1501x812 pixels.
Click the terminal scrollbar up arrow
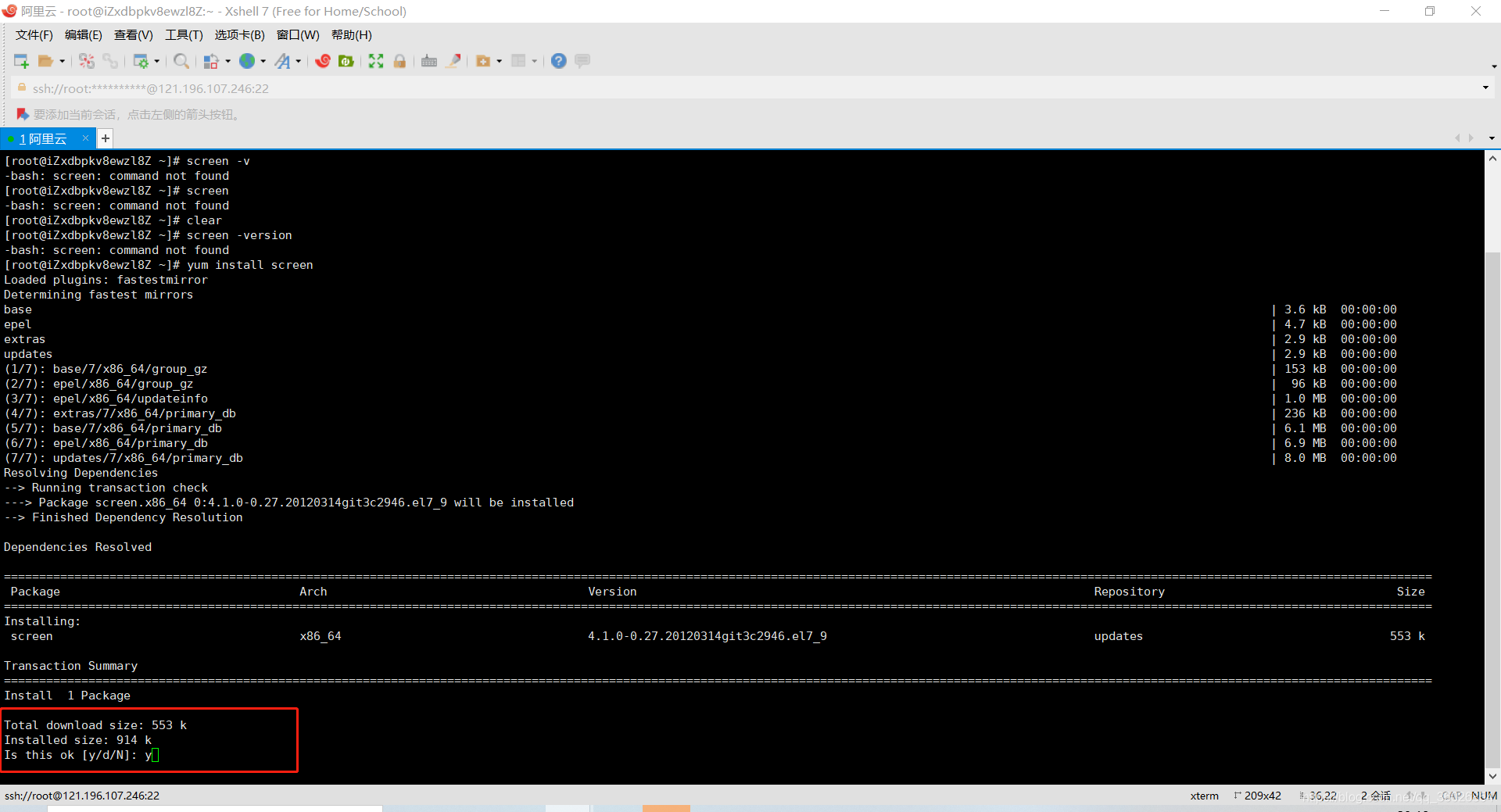[x=1492, y=158]
